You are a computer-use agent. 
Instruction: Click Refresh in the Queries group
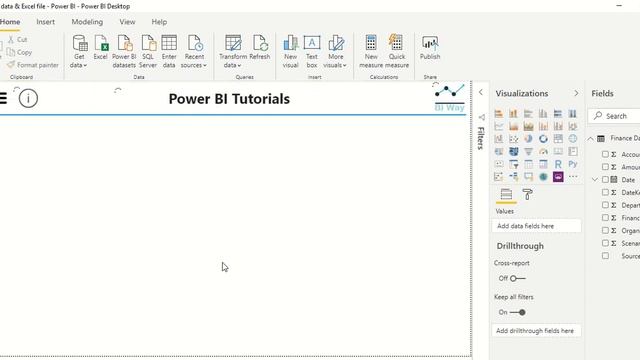click(260, 48)
